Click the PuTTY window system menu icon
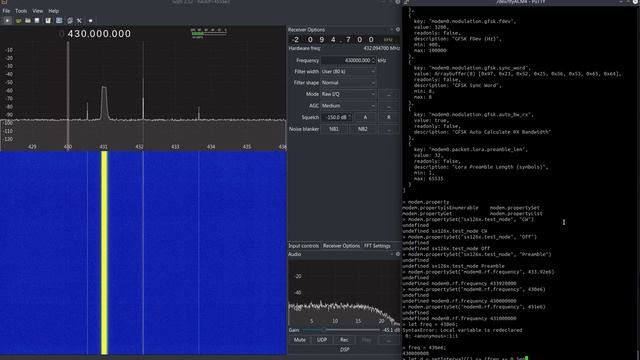 click(407, 2)
